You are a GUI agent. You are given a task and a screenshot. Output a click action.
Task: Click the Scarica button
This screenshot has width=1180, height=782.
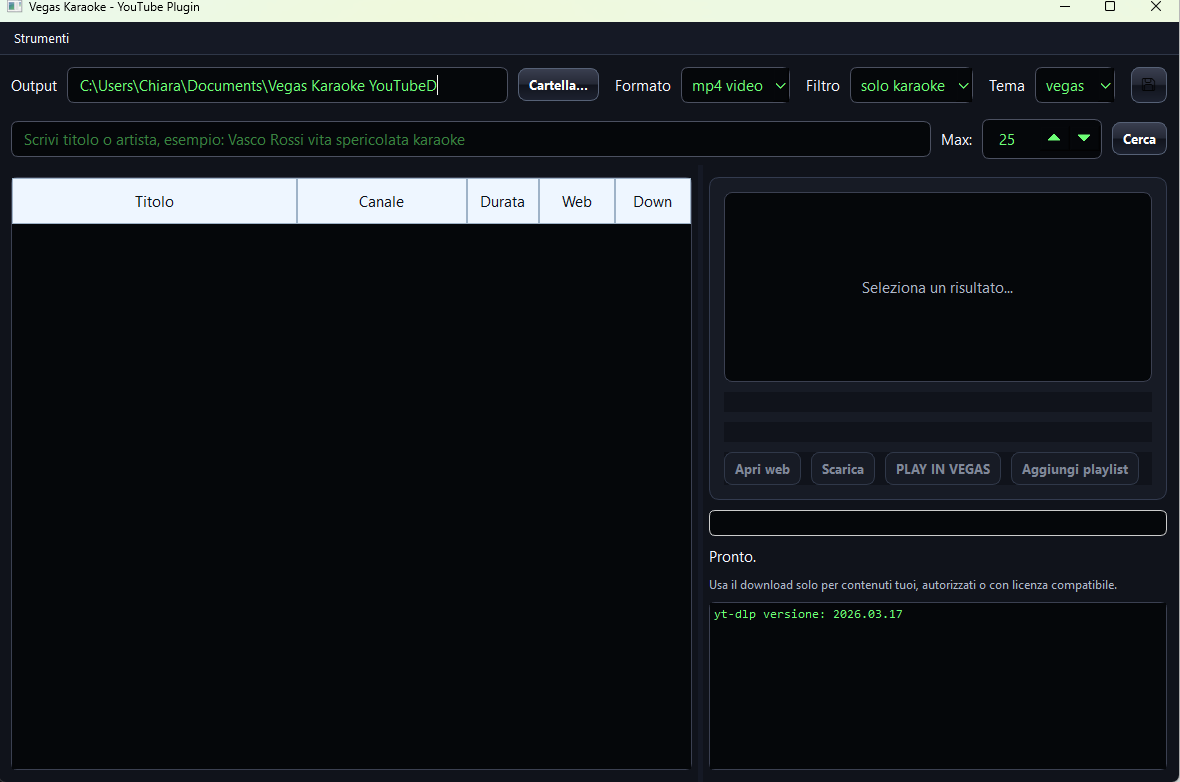(x=843, y=469)
